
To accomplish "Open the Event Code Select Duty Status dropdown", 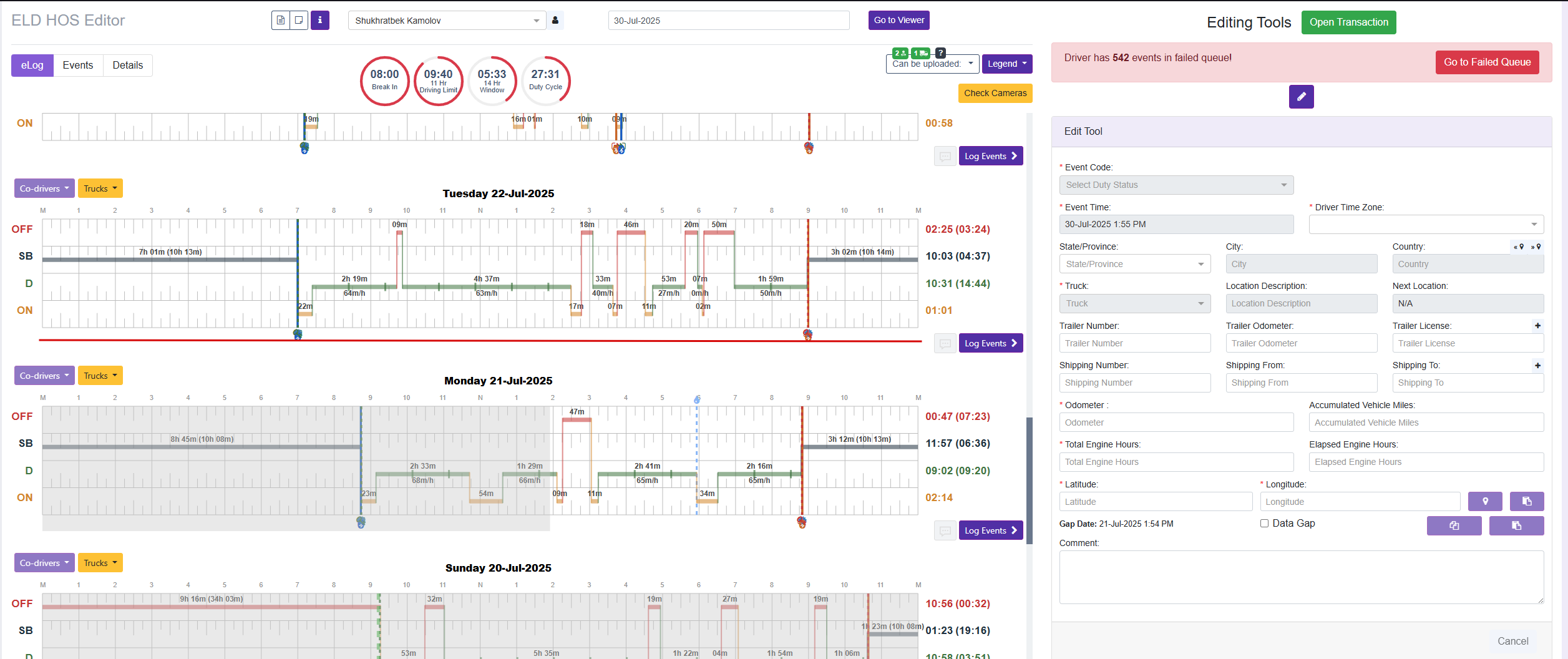I will click(x=1176, y=185).
